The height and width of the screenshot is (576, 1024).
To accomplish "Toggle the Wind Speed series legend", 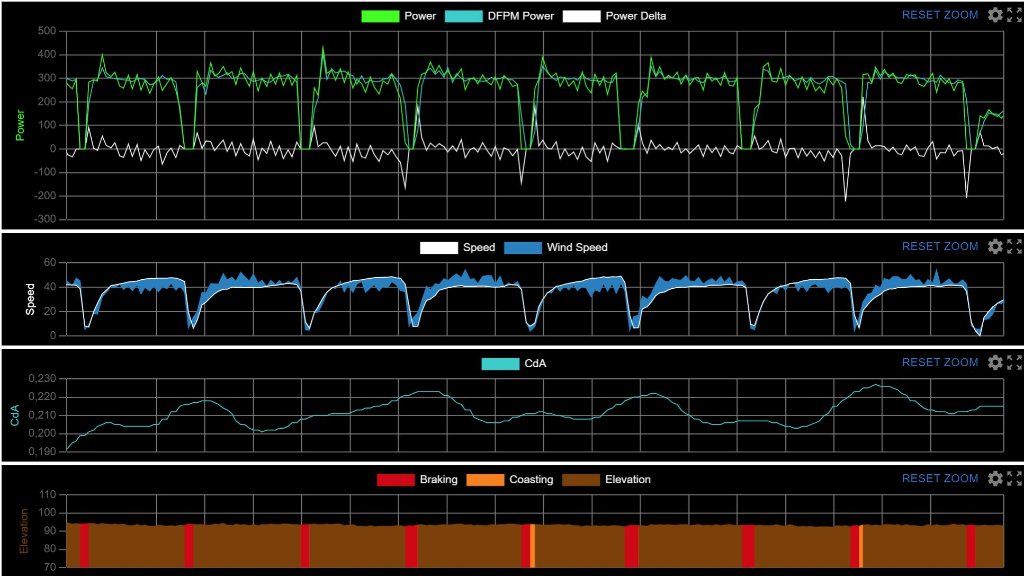I will (x=555, y=247).
